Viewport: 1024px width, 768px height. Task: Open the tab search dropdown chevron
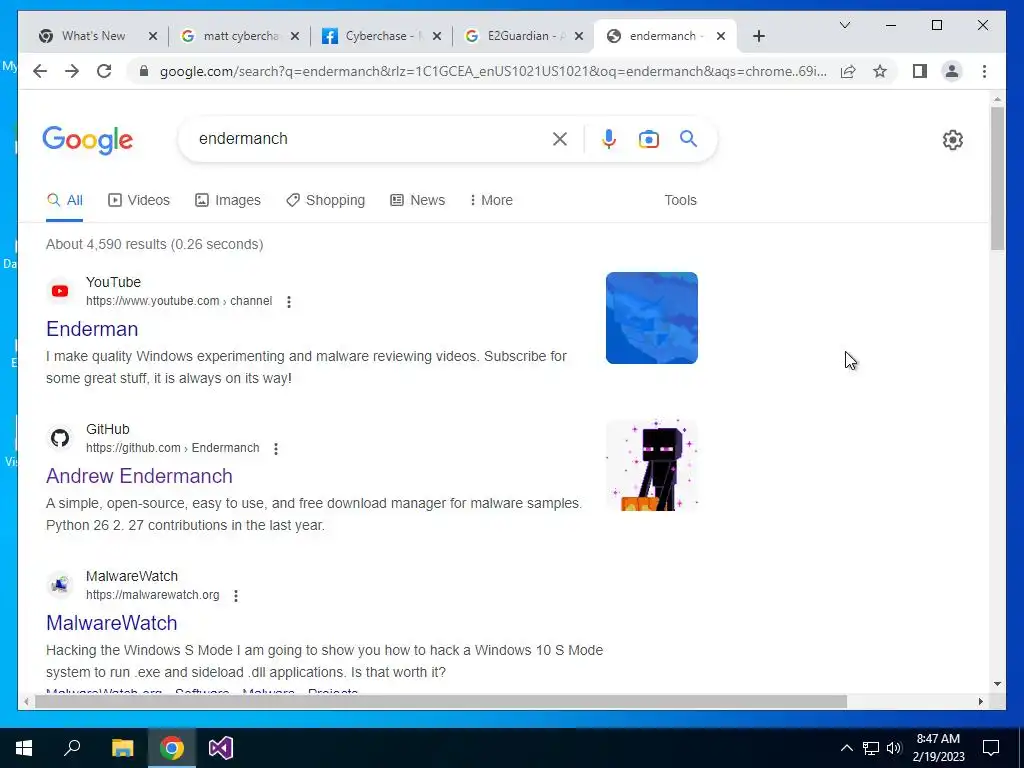coord(844,25)
